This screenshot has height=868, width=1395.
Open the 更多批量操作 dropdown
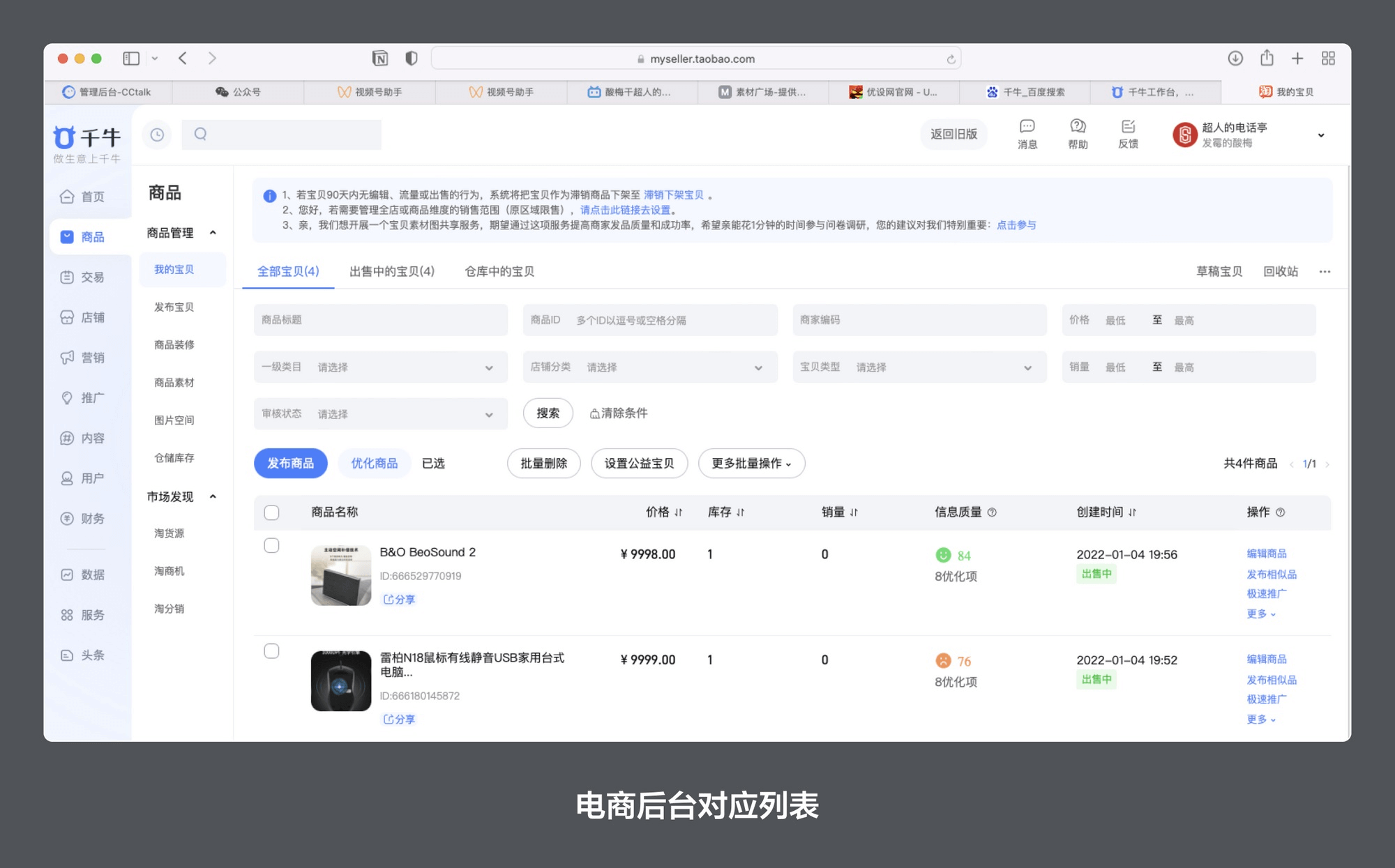(751, 464)
